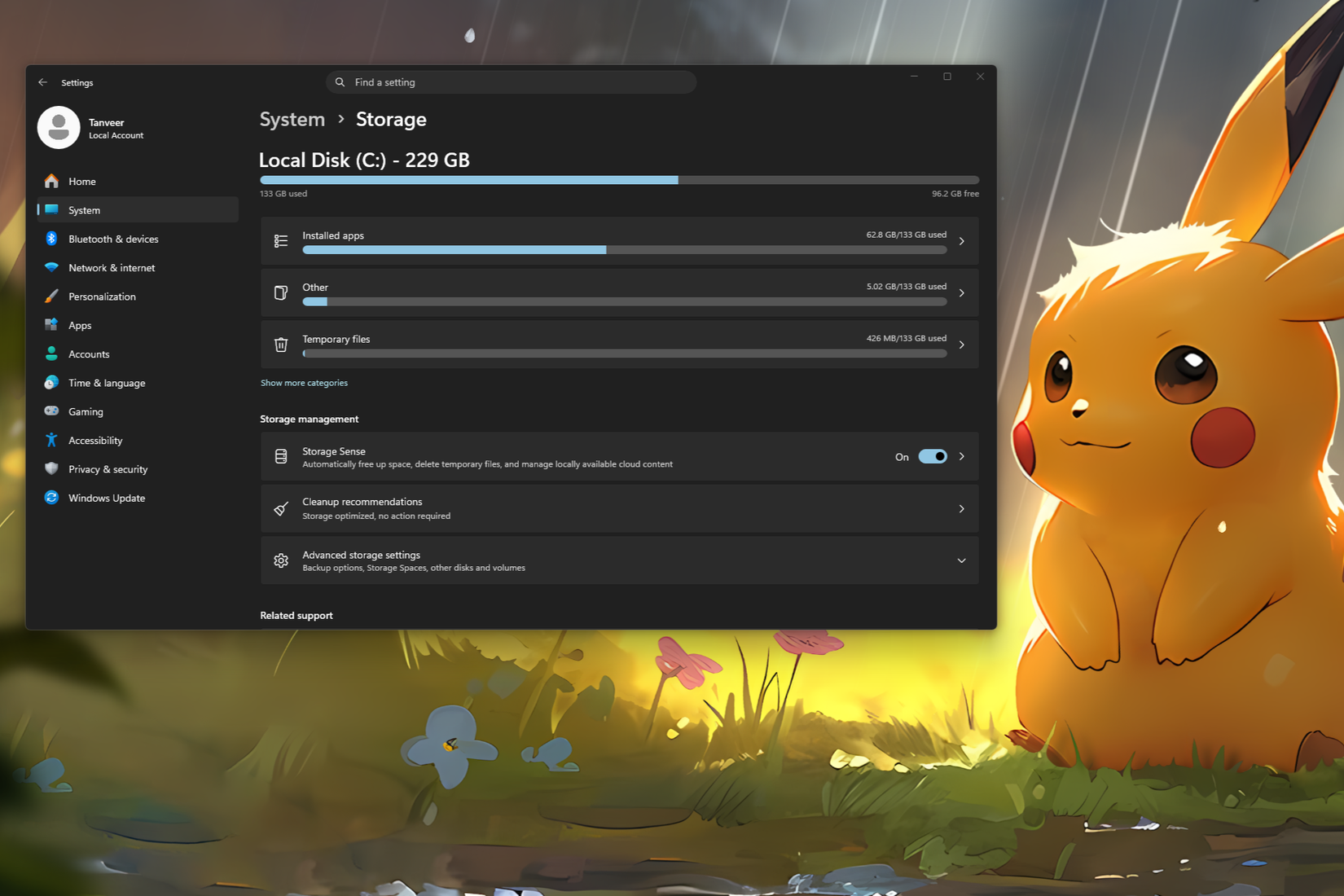The image size is (1344, 896).
Task: Open Temporary files details chevron
Action: pos(962,345)
